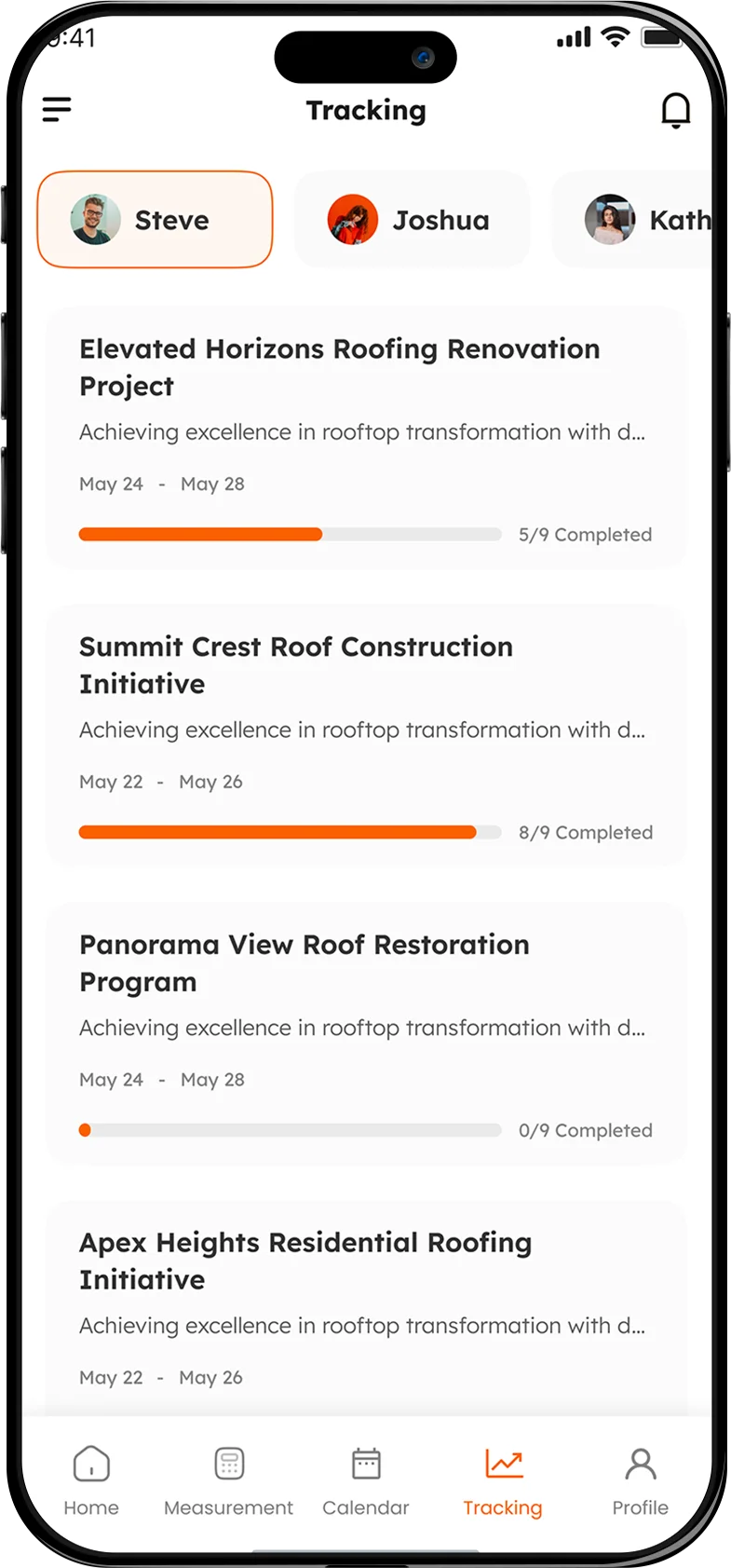This screenshot has height=1568, width=731.
Task: Go to Home via house icon
Action: tap(91, 1464)
